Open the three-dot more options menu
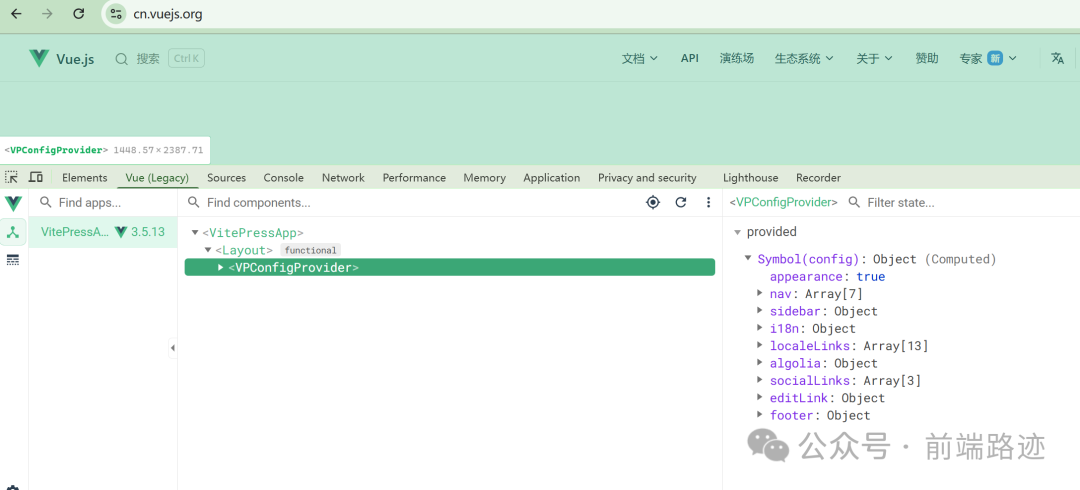This screenshot has width=1080, height=490. [708, 202]
